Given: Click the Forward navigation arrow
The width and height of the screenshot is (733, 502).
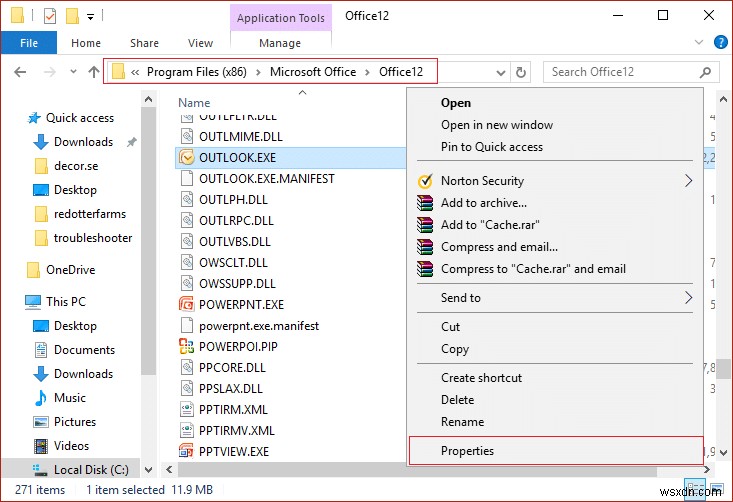Looking at the screenshot, I should click(x=50, y=72).
